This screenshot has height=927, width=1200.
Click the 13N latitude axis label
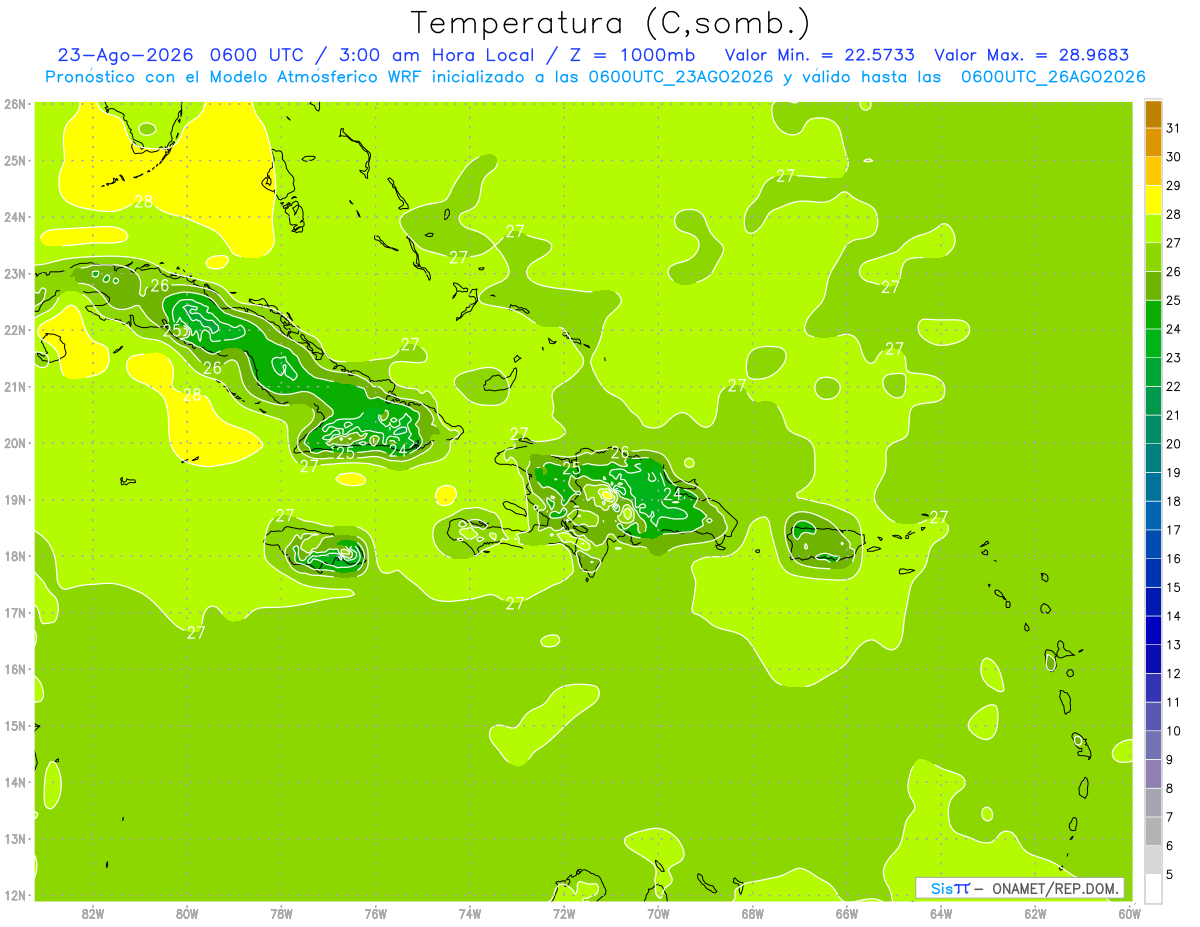point(14,839)
